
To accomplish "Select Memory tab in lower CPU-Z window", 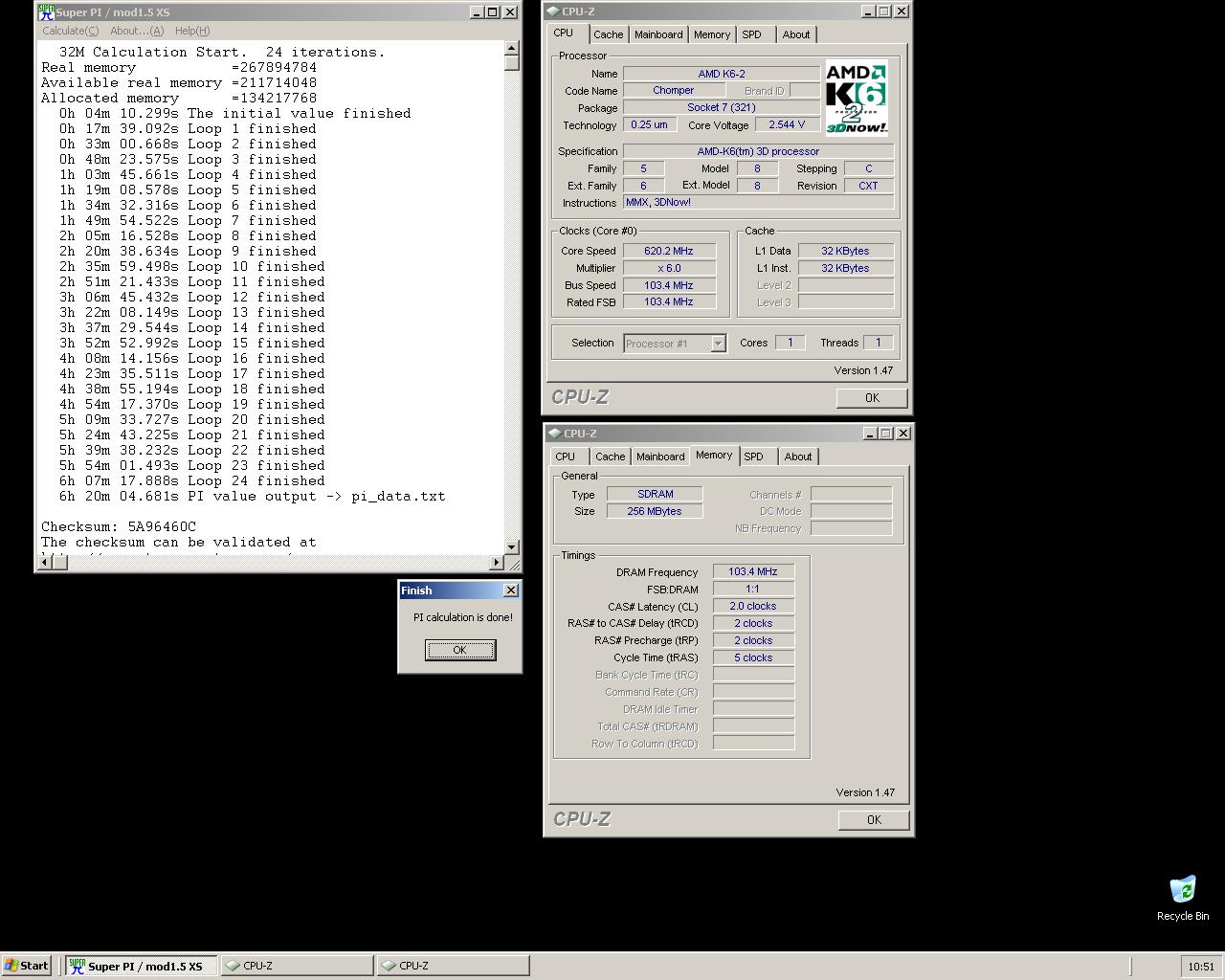I will pyautogui.click(x=714, y=456).
